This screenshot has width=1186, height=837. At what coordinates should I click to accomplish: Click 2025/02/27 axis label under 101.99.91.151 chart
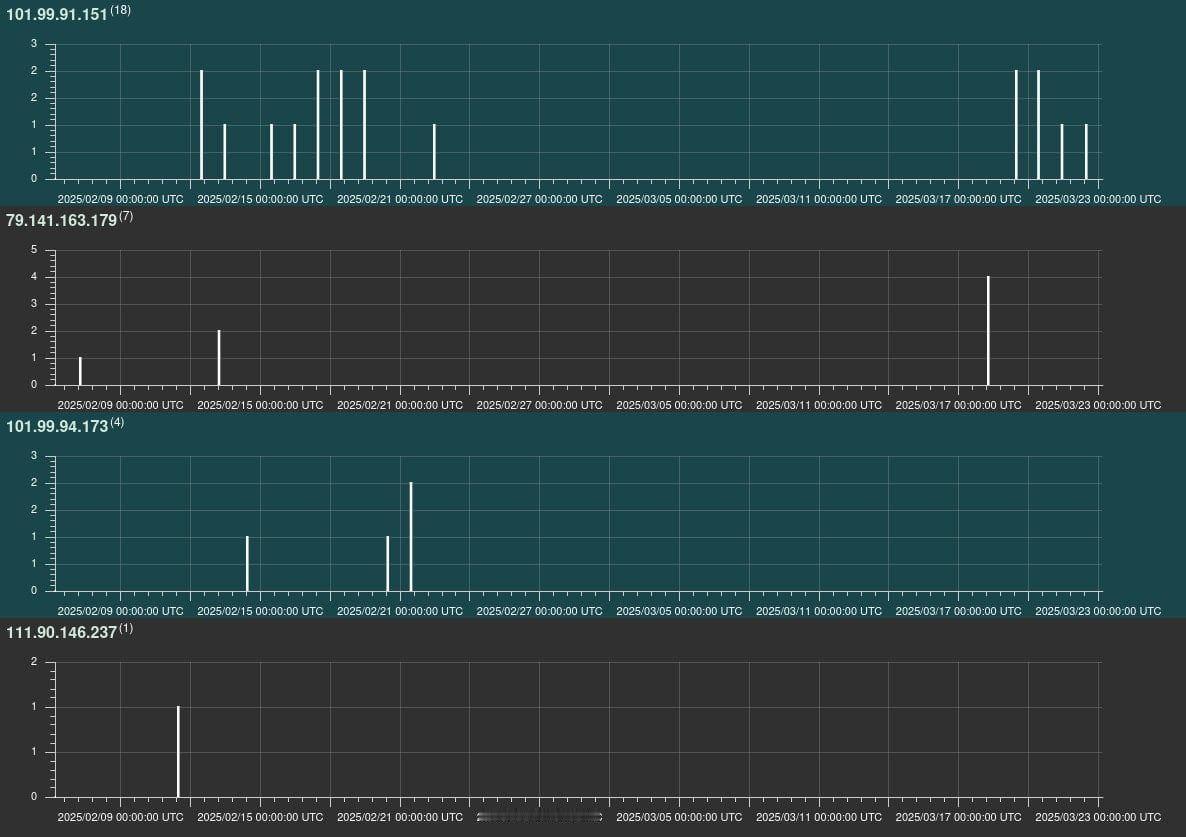(539, 199)
